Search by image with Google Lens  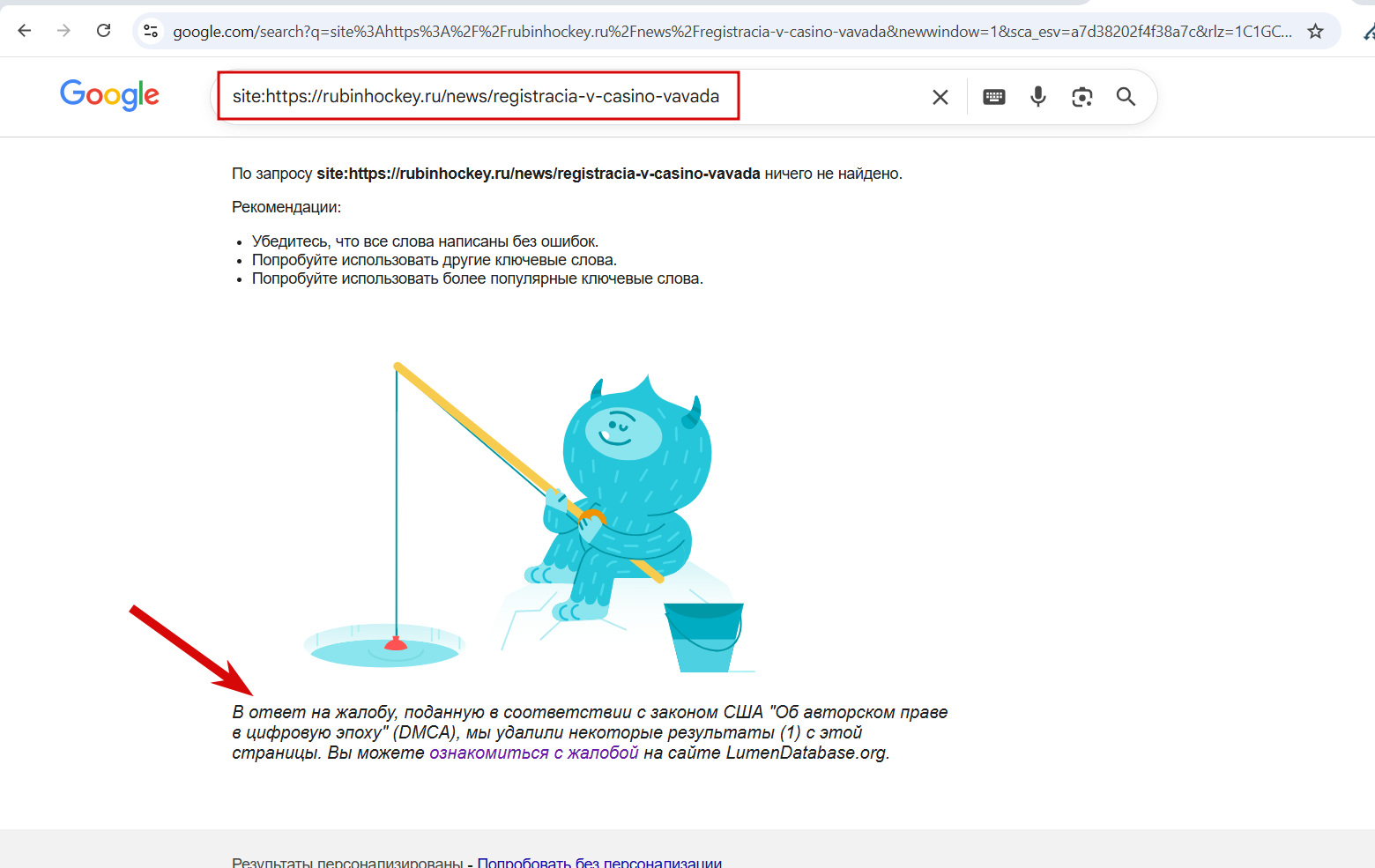point(1082,97)
